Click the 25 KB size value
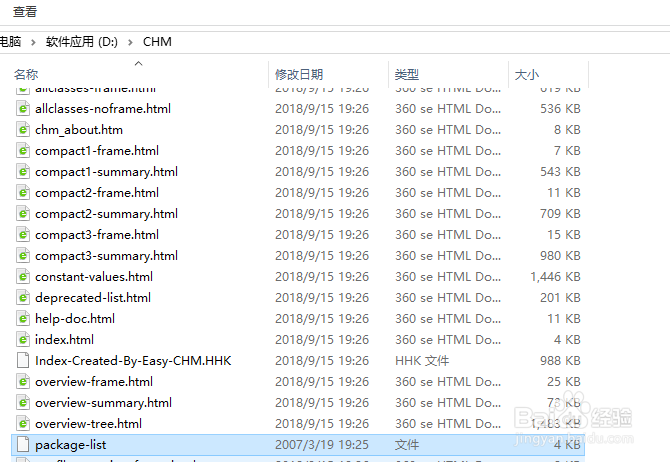670x462 pixels. pos(564,381)
